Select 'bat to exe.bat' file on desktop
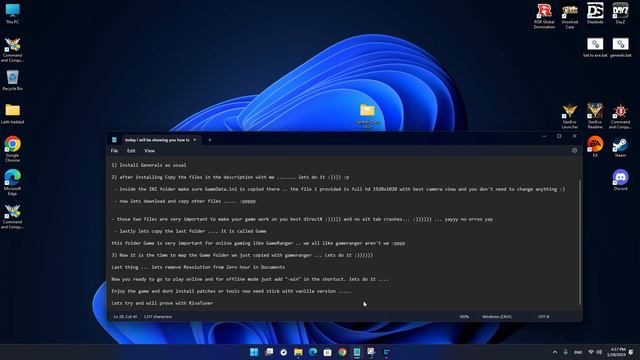The image size is (640, 360). point(595,47)
